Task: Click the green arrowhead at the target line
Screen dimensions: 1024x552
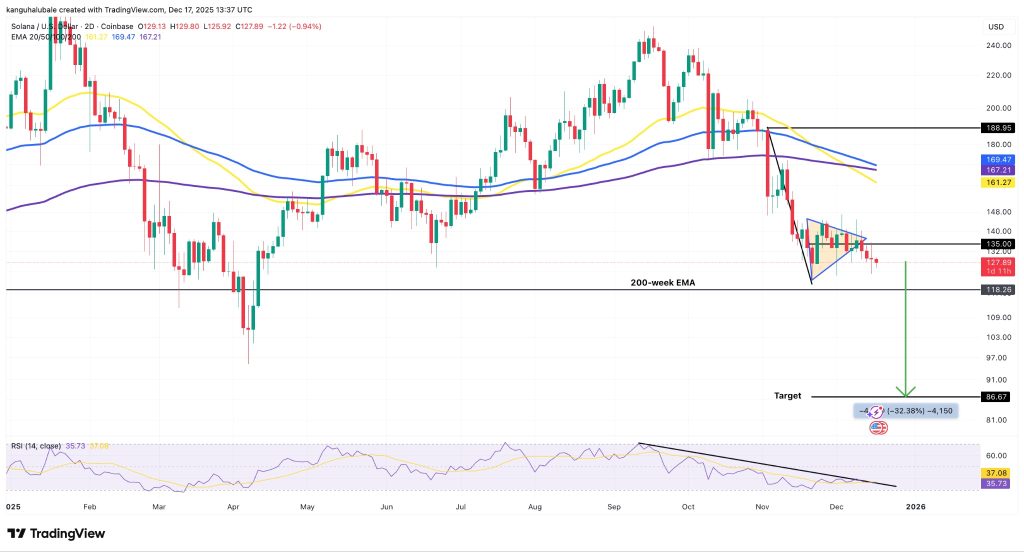Action: [906, 391]
